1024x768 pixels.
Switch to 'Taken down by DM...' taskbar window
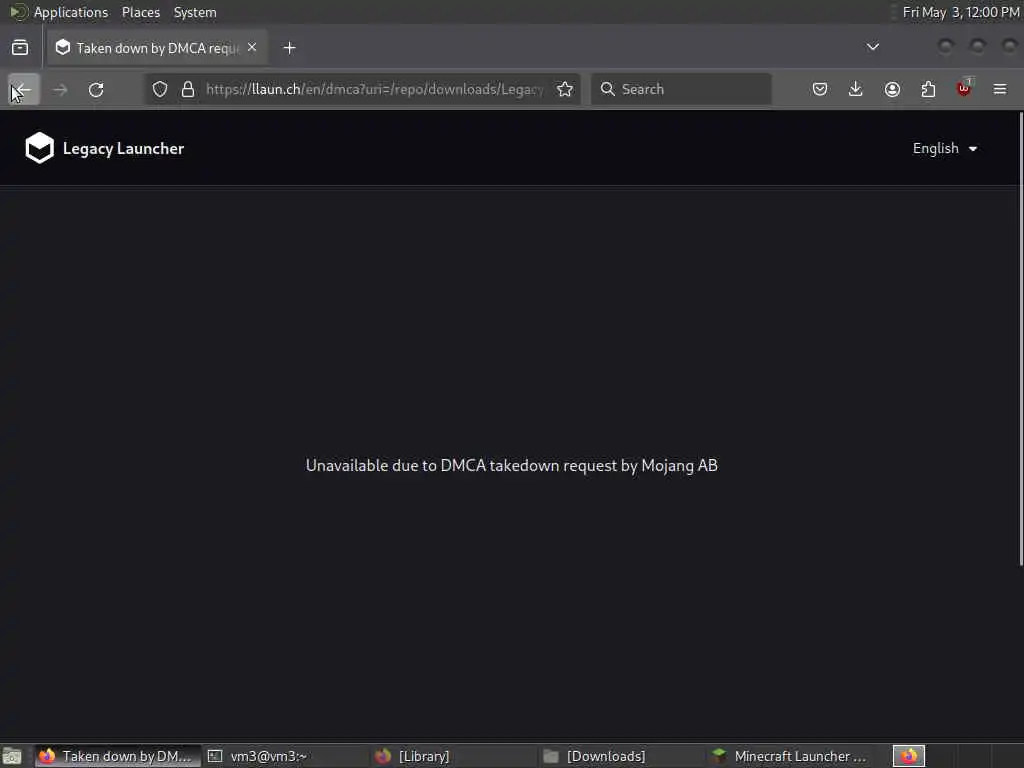click(x=118, y=756)
